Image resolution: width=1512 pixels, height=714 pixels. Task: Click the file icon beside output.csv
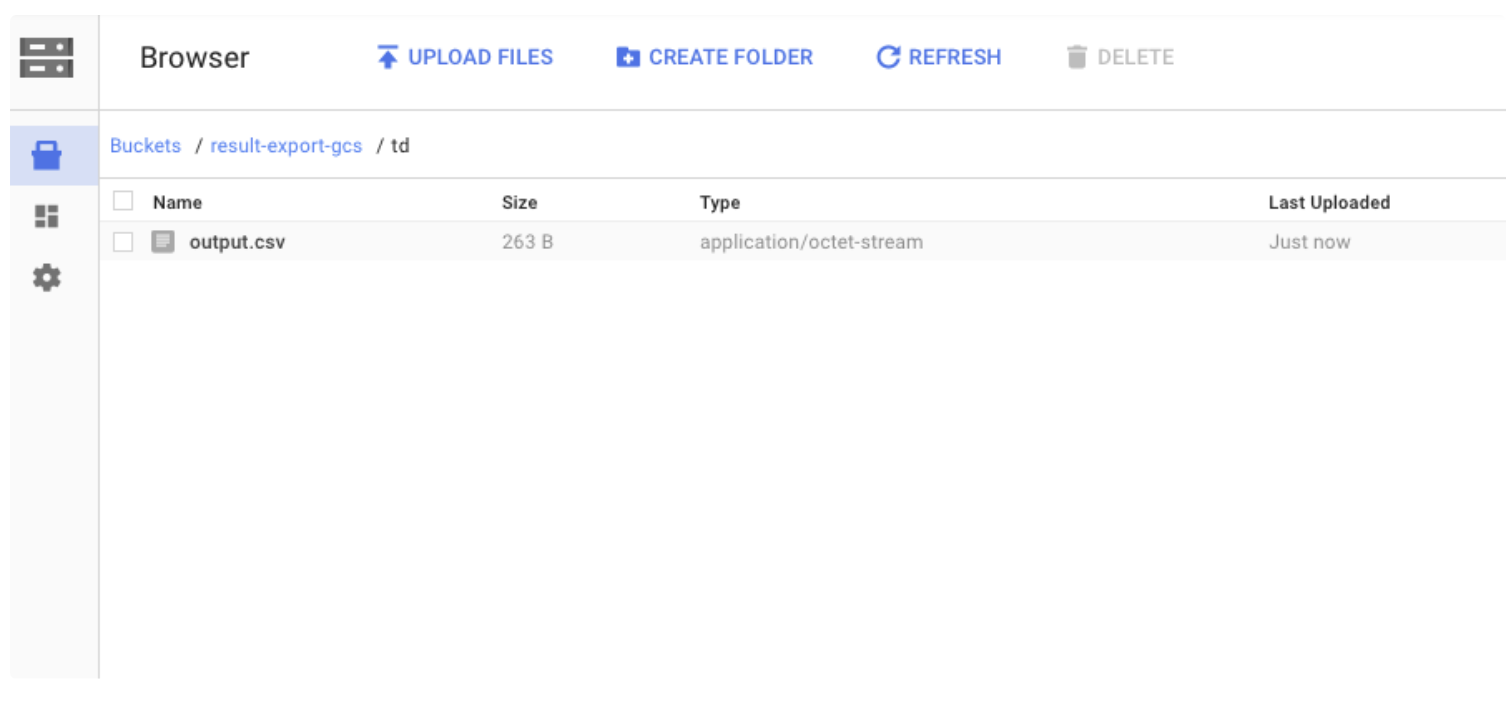click(163, 242)
